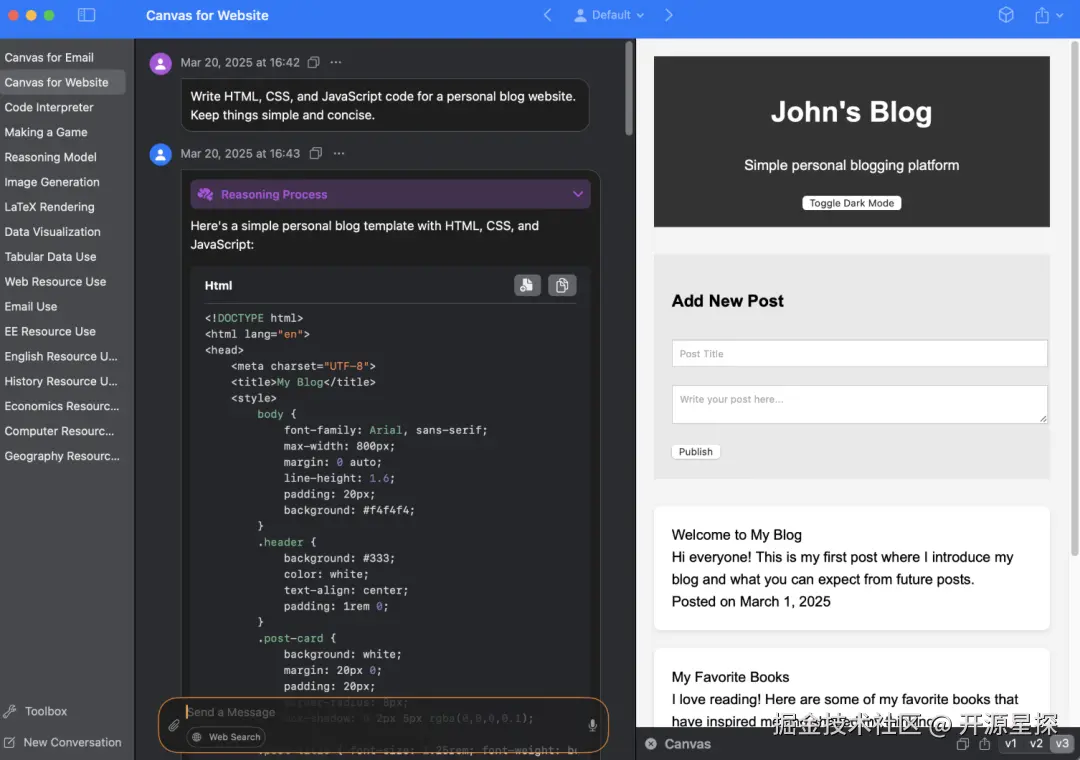This screenshot has width=1080, height=760.
Task: Open EE Resource Use conversation
Action: click(63, 331)
